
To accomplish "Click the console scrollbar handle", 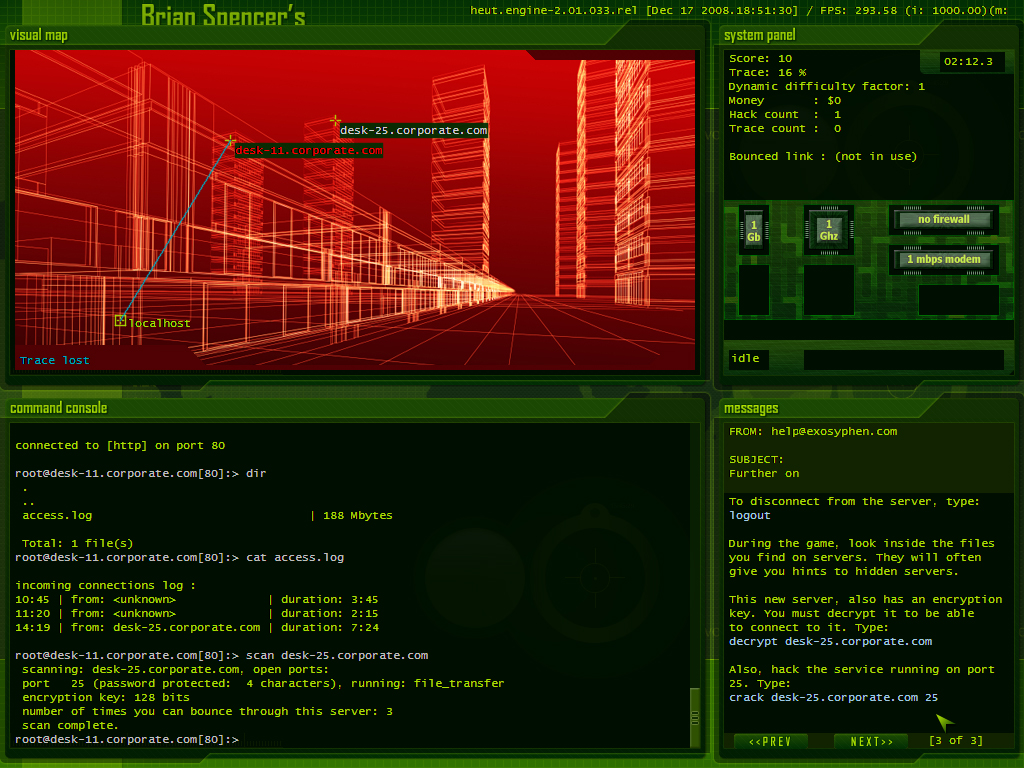I will coord(695,717).
